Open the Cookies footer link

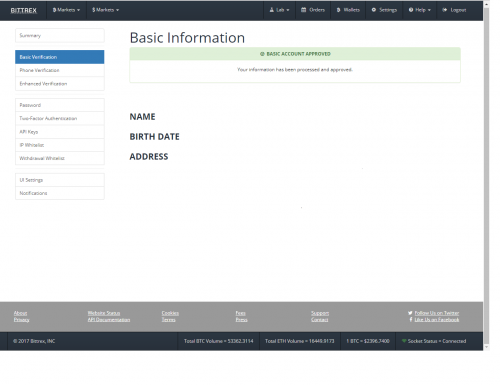tap(170, 313)
